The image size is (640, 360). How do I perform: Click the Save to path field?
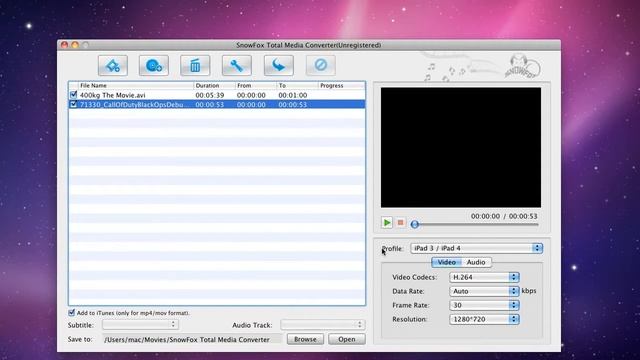click(192, 339)
